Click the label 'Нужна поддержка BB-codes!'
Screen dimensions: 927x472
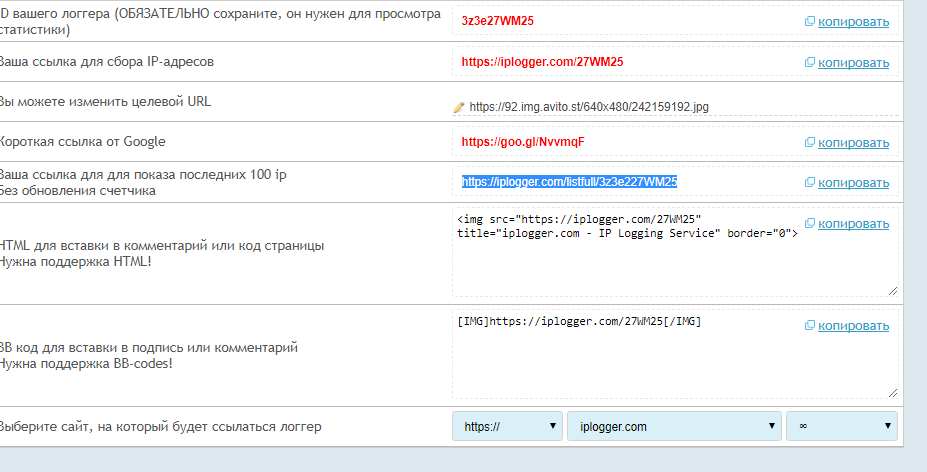[86, 364]
